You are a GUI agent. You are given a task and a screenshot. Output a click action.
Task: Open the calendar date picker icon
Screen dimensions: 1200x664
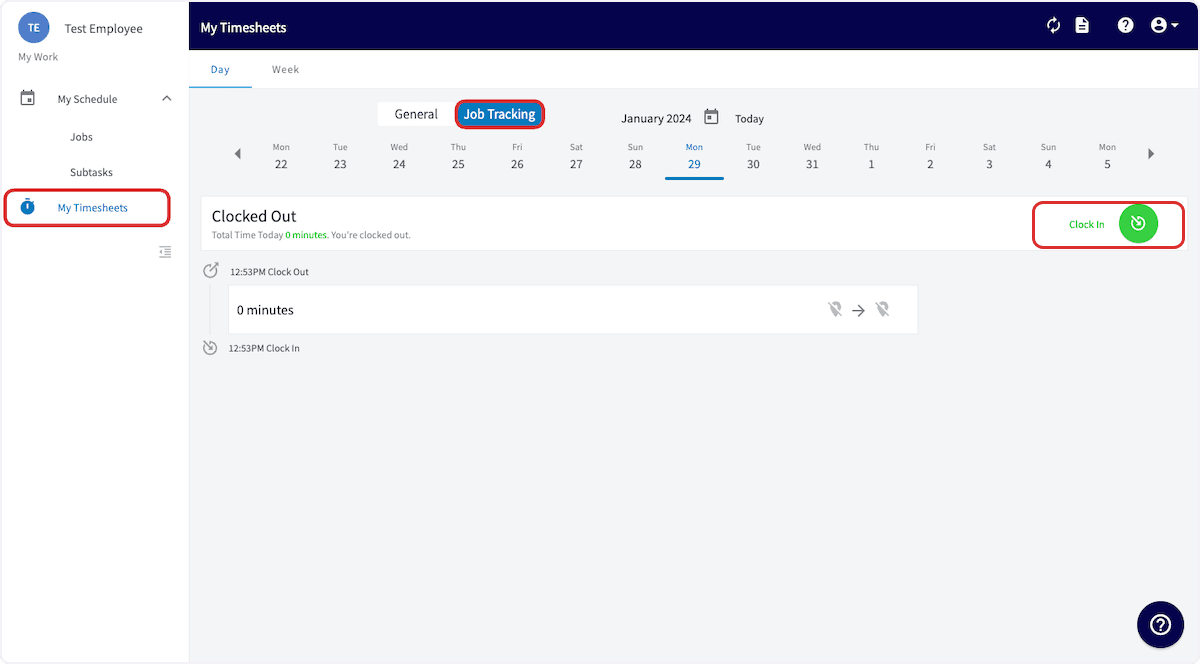711,117
